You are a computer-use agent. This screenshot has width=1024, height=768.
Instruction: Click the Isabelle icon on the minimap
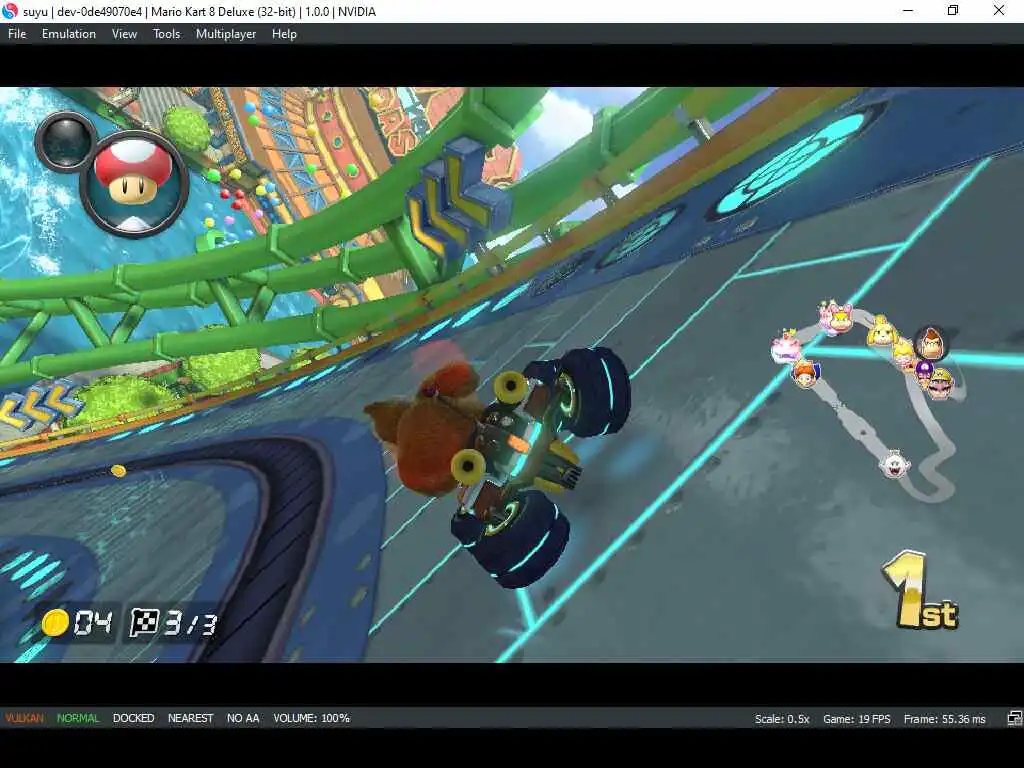point(881,330)
